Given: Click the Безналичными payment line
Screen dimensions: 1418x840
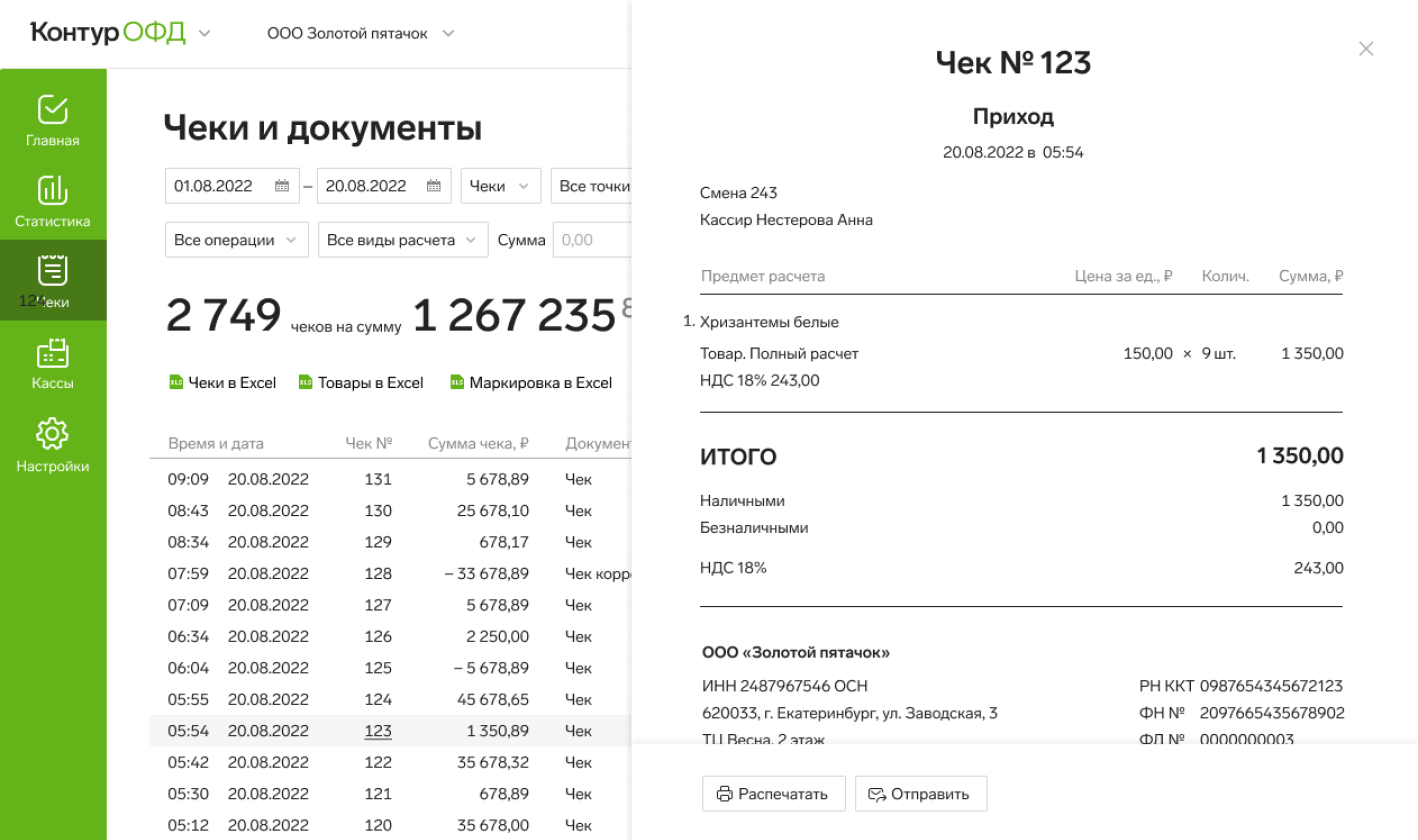Looking at the screenshot, I should [x=1021, y=527].
